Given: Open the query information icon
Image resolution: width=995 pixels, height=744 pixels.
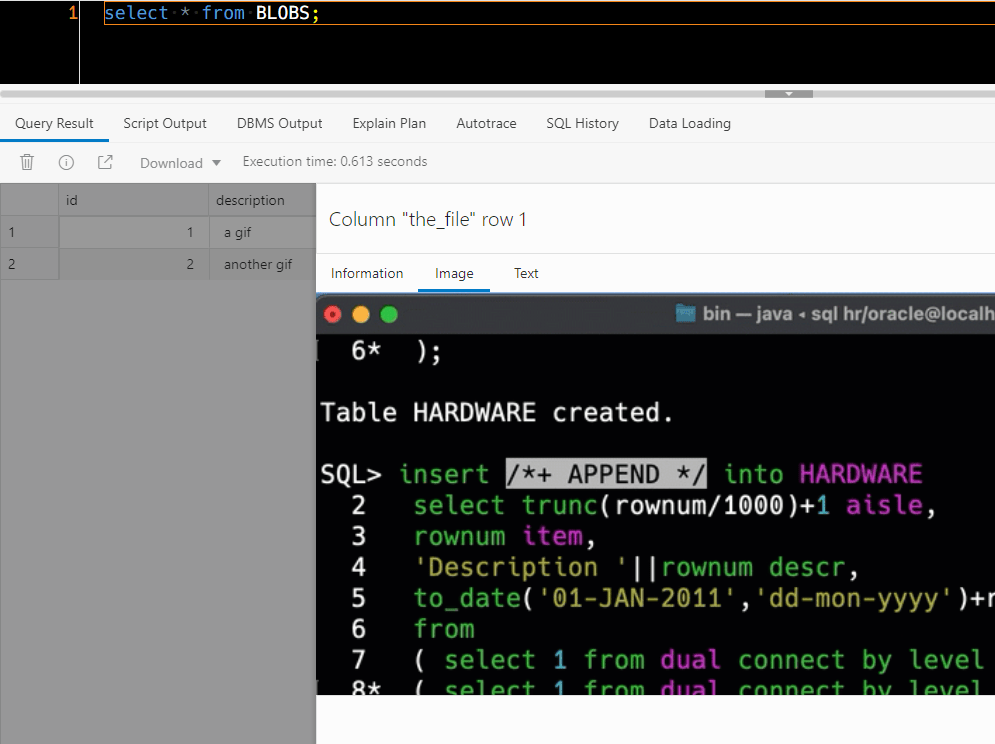Looking at the screenshot, I should (66, 163).
